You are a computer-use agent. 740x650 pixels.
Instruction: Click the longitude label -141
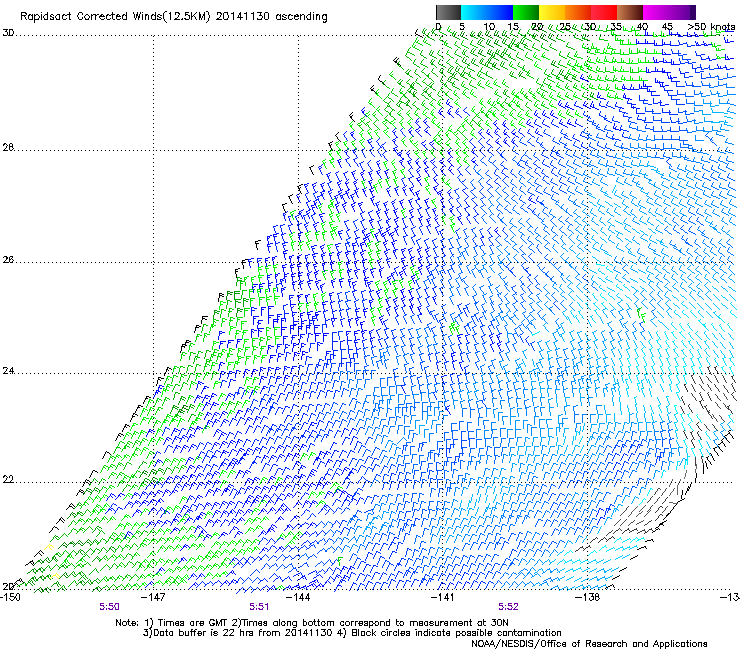[443, 597]
